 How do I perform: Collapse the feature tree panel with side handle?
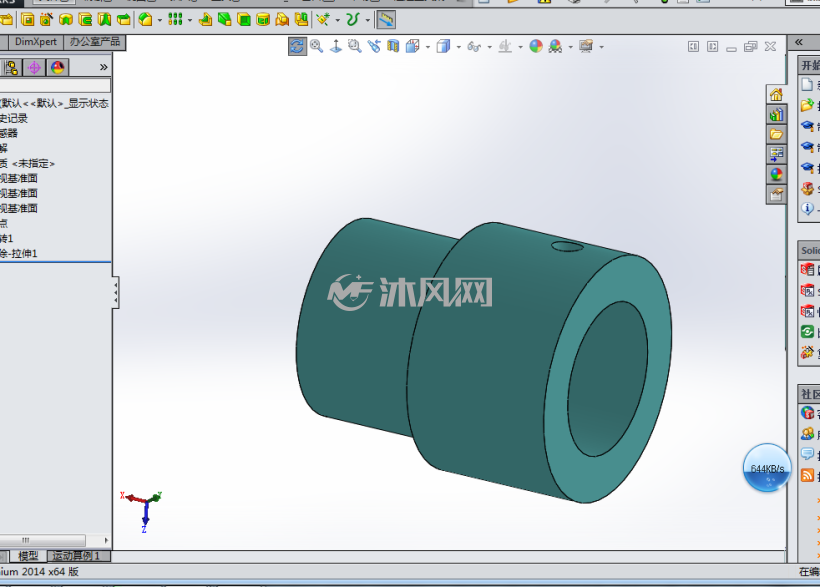tap(115, 292)
